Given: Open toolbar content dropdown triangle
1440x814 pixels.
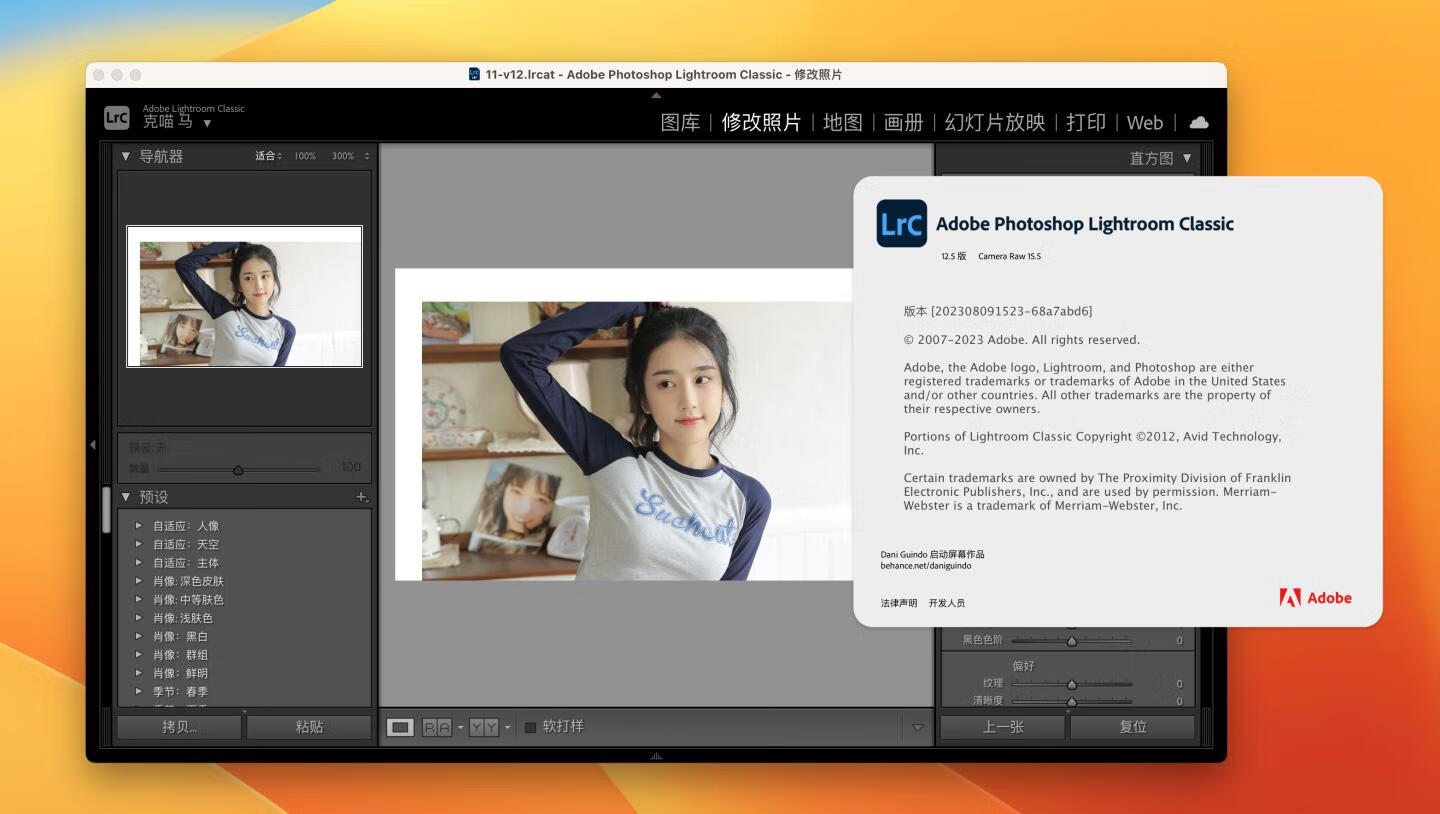Looking at the screenshot, I should click(917, 727).
